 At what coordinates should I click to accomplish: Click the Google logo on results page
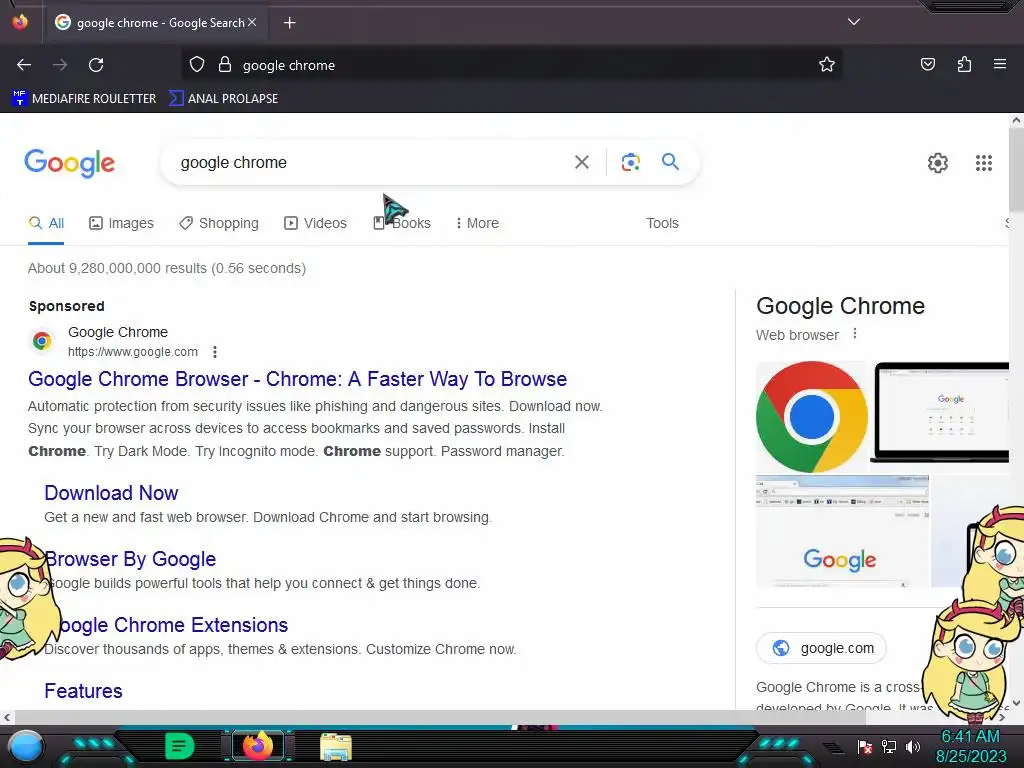tap(69, 163)
